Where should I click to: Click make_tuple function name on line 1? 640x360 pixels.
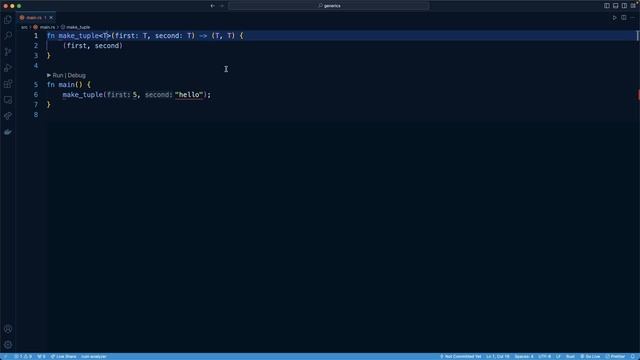[78, 36]
